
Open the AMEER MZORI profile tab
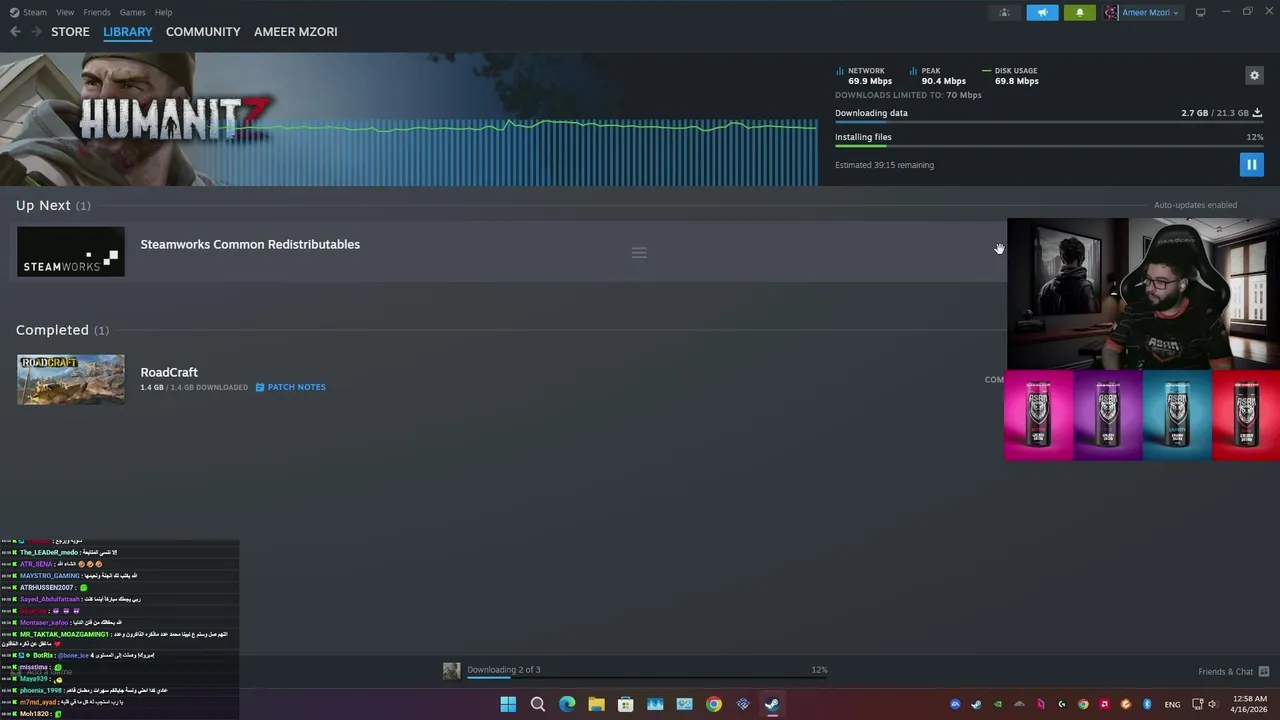tap(295, 32)
